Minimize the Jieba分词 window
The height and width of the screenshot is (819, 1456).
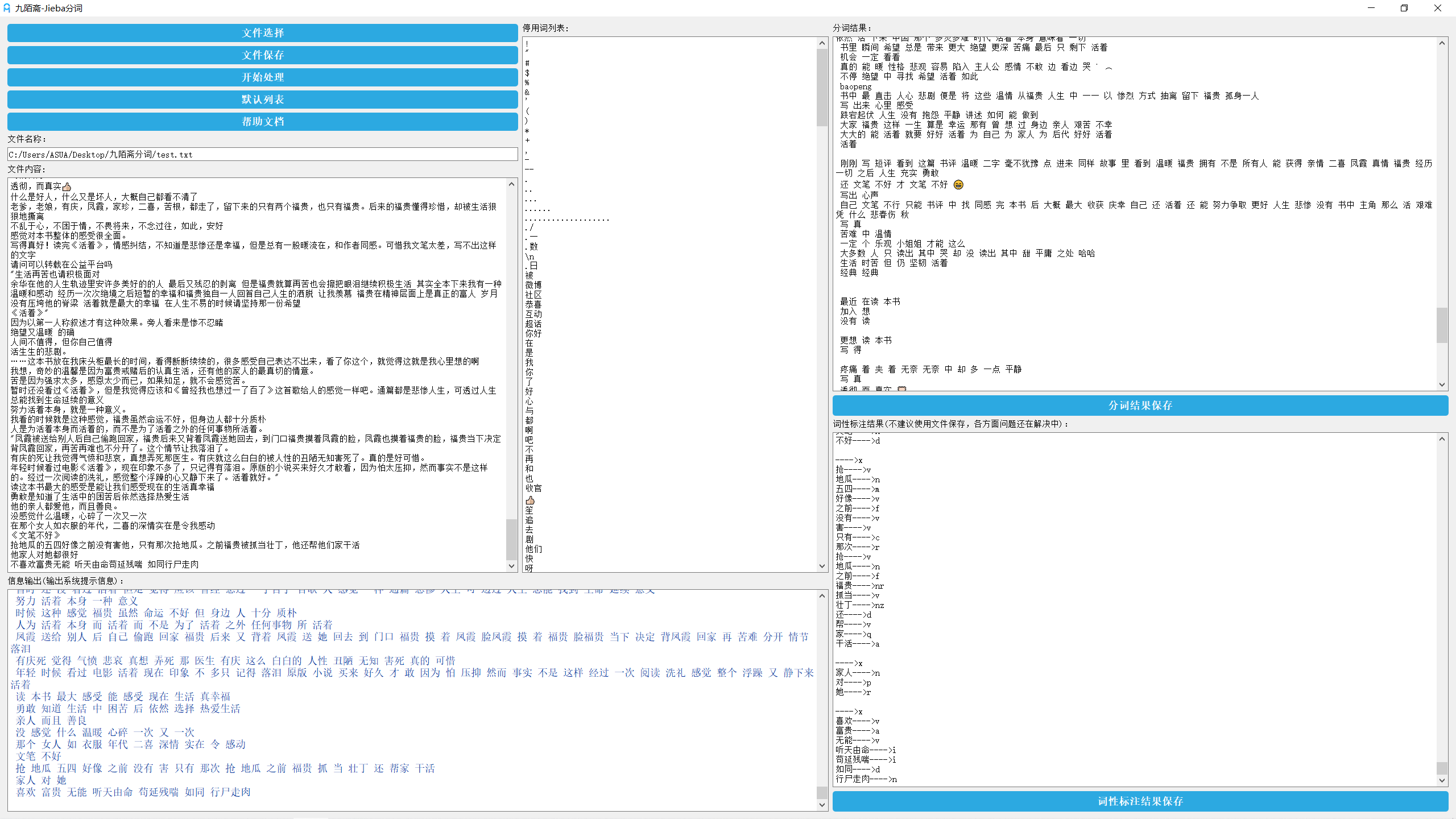1371,8
